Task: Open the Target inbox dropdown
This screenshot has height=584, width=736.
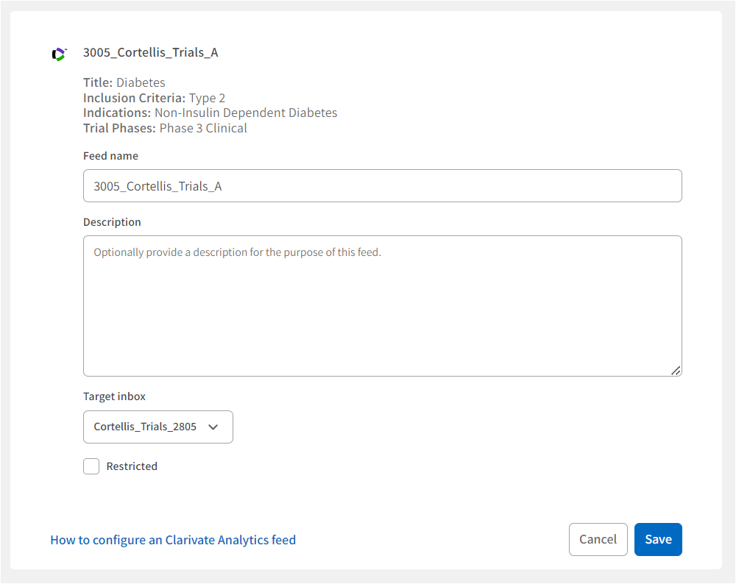Action: 158,427
